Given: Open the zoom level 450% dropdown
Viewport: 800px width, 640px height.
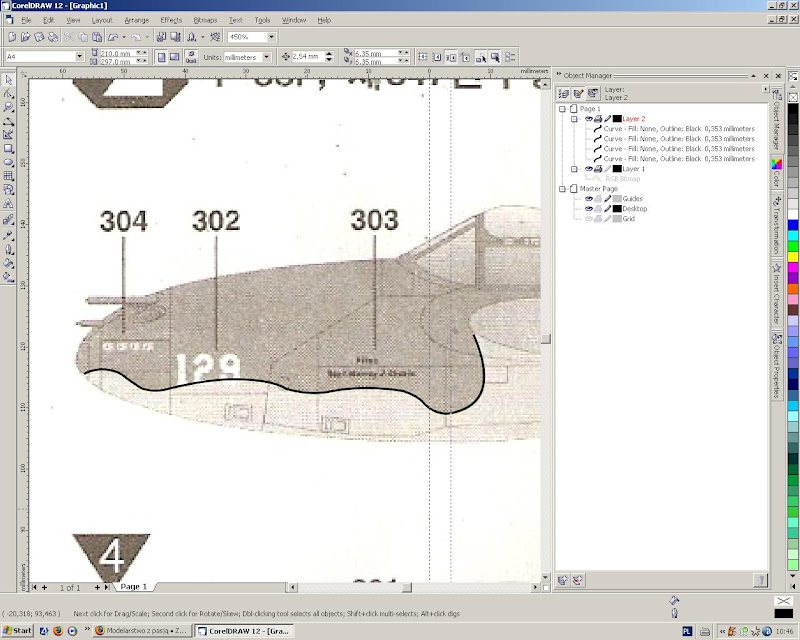Looking at the screenshot, I should 271,37.
